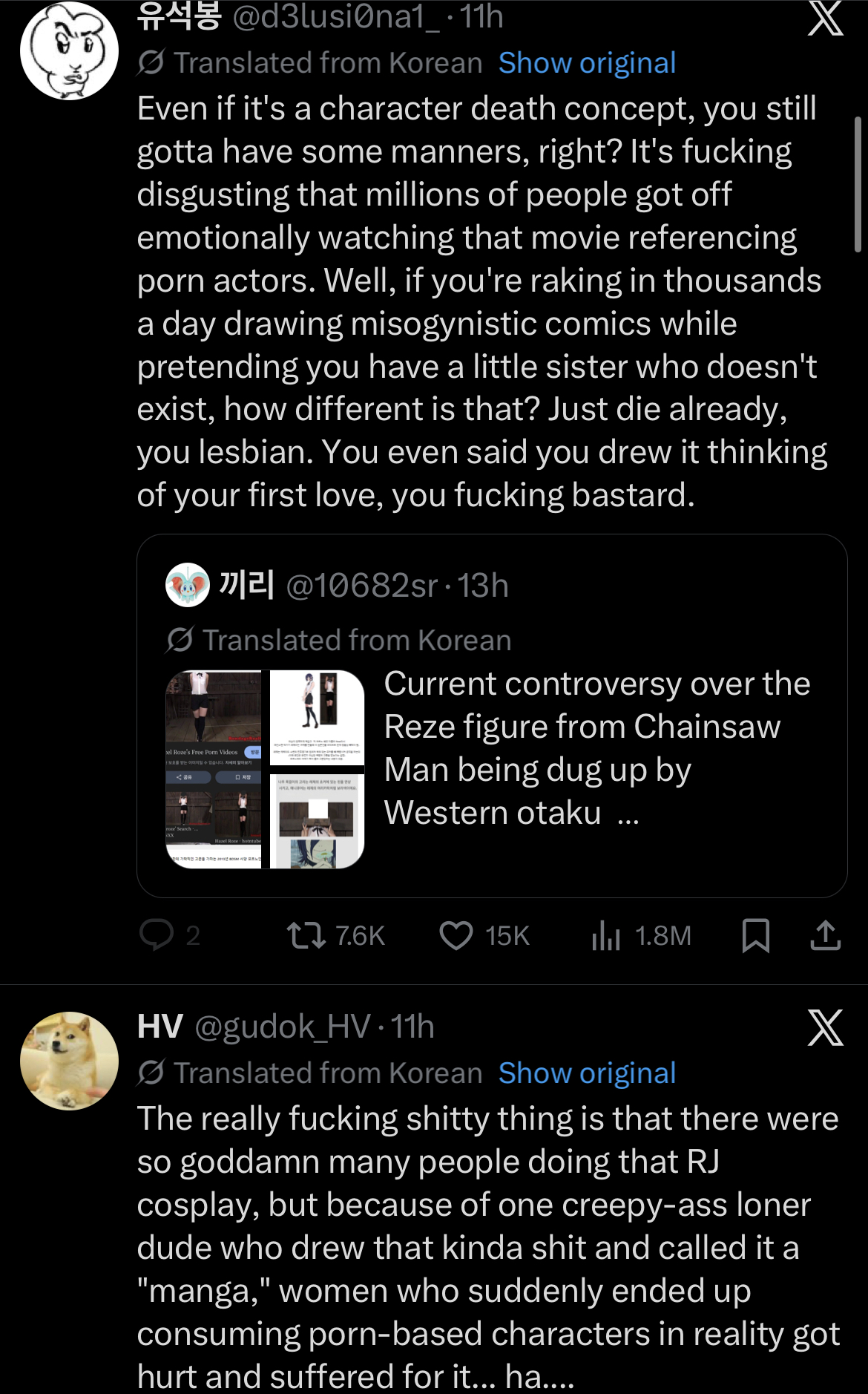Open the @gudok_HV username link

282,1027
